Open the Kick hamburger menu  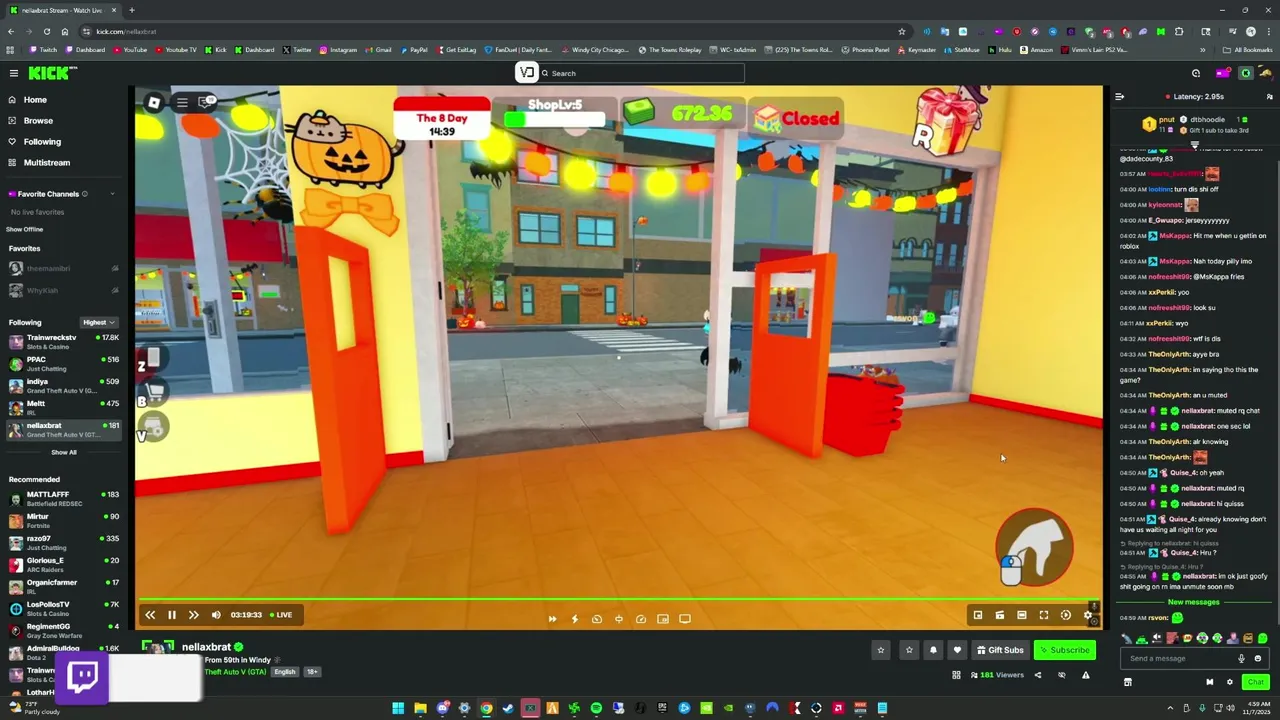pos(13,73)
